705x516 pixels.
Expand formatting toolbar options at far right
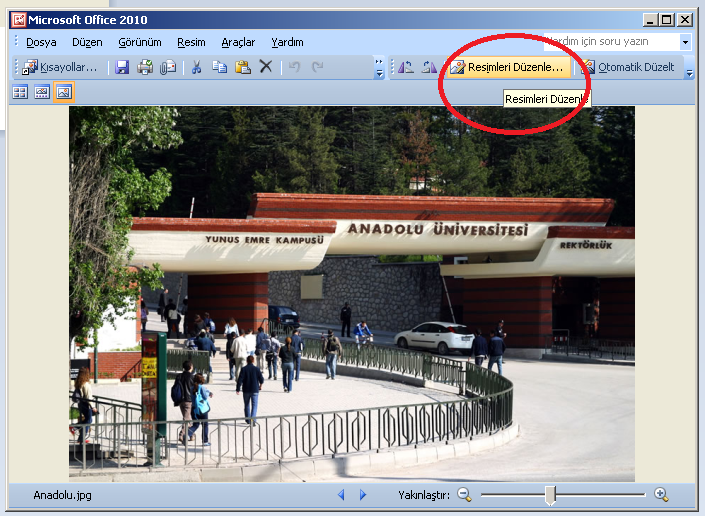click(688, 68)
